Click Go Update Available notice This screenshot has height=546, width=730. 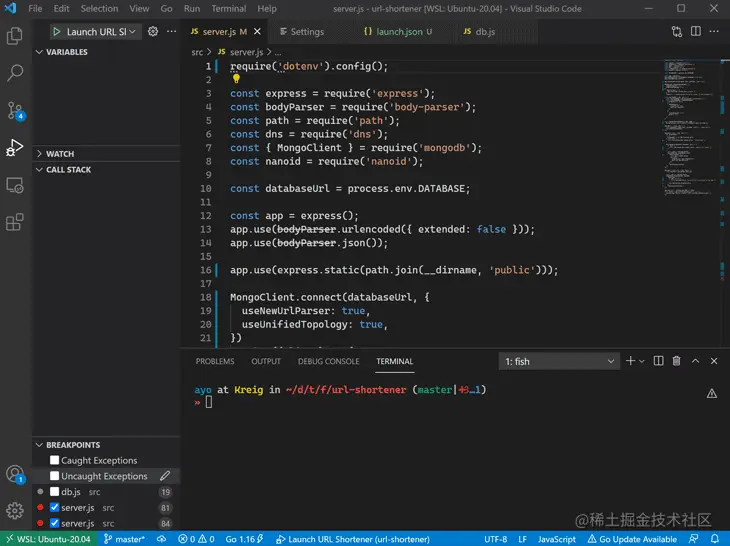click(x=632, y=539)
